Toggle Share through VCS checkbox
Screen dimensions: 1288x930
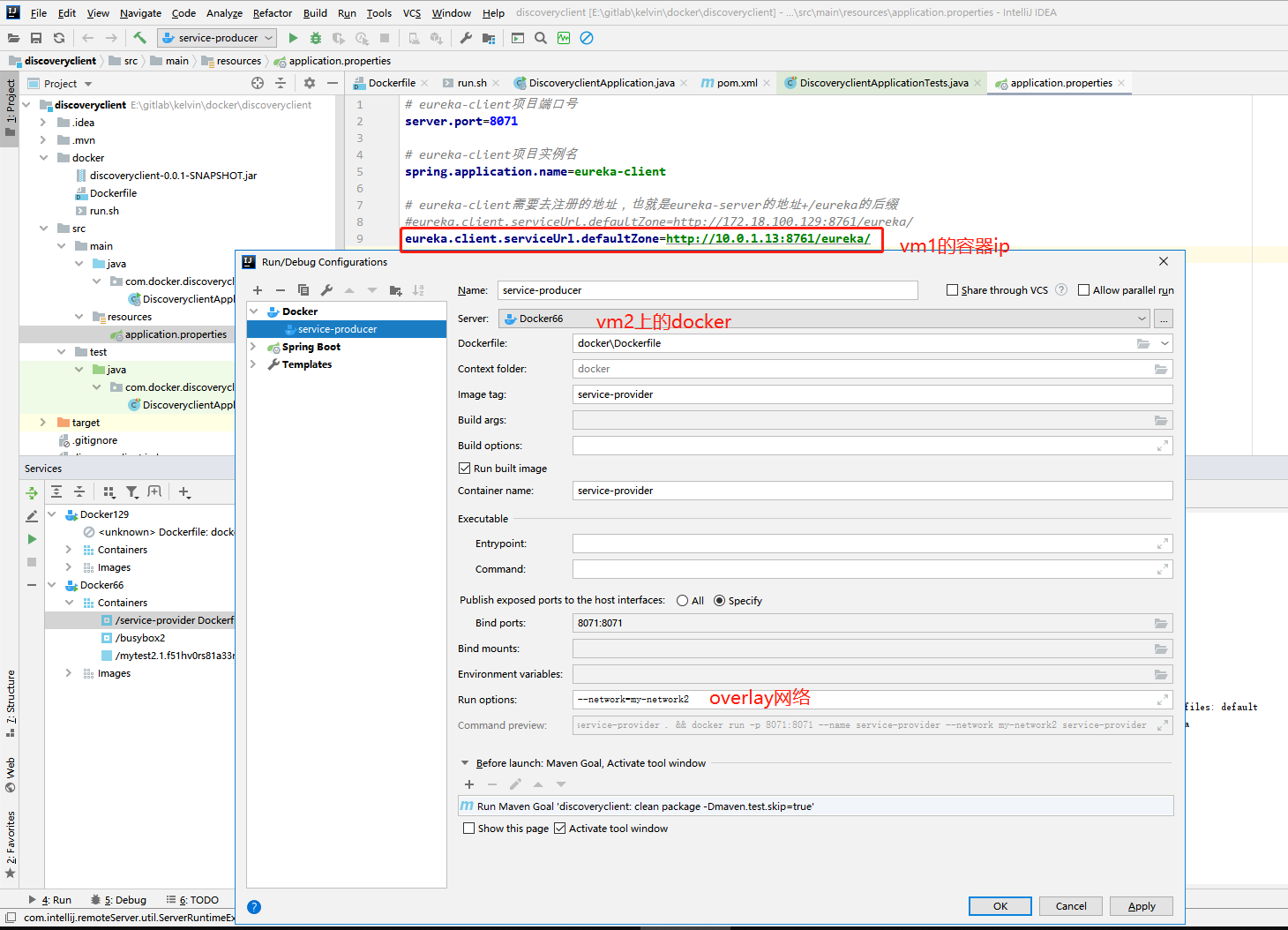click(952, 290)
